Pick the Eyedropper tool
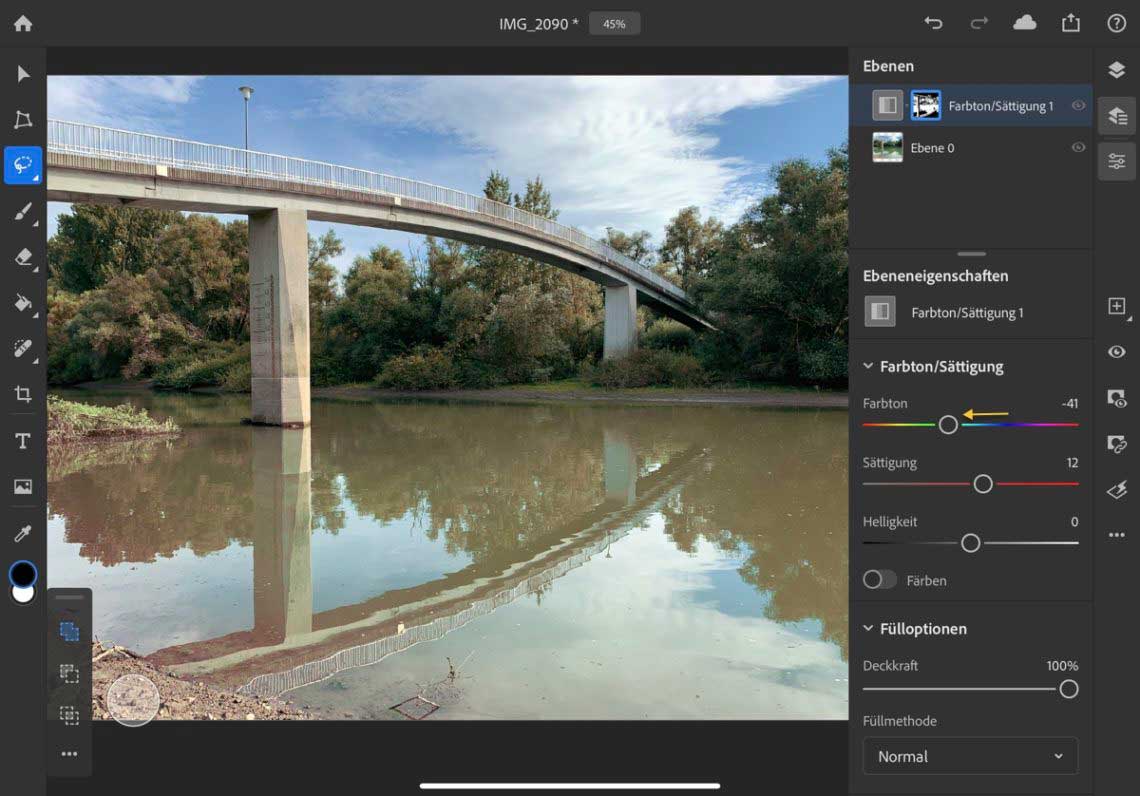This screenshot has width=1140, height=796. coord(23,534)
